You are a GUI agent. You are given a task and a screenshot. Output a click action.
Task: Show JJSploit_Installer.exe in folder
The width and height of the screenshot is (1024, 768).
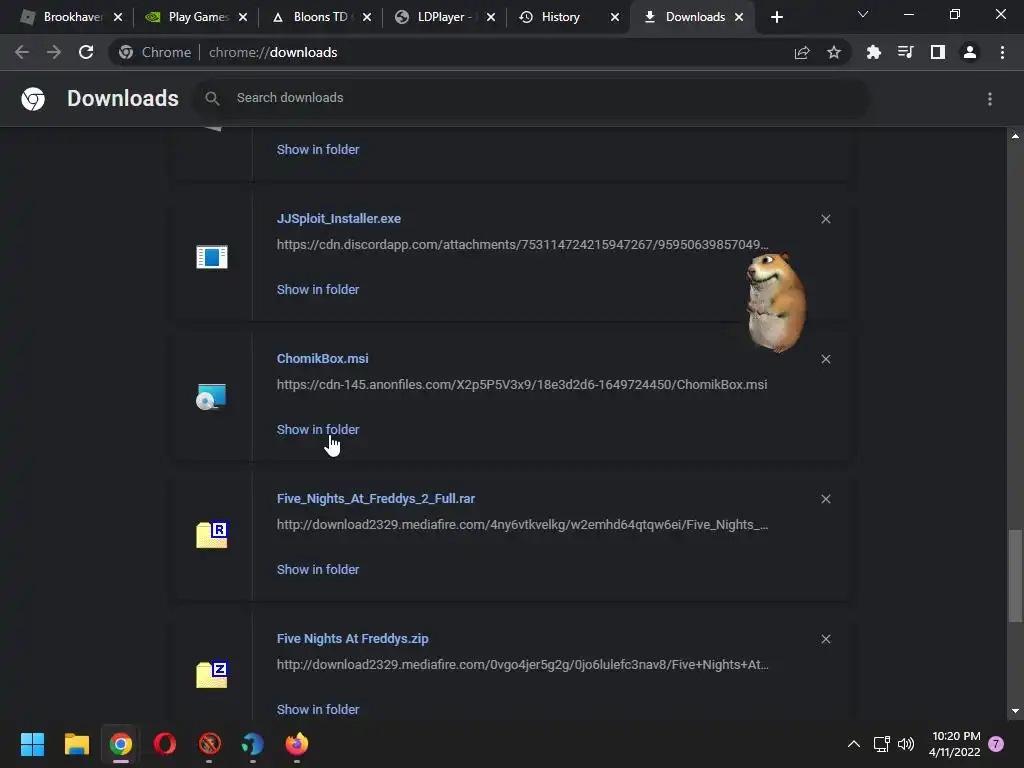point(317,289)
